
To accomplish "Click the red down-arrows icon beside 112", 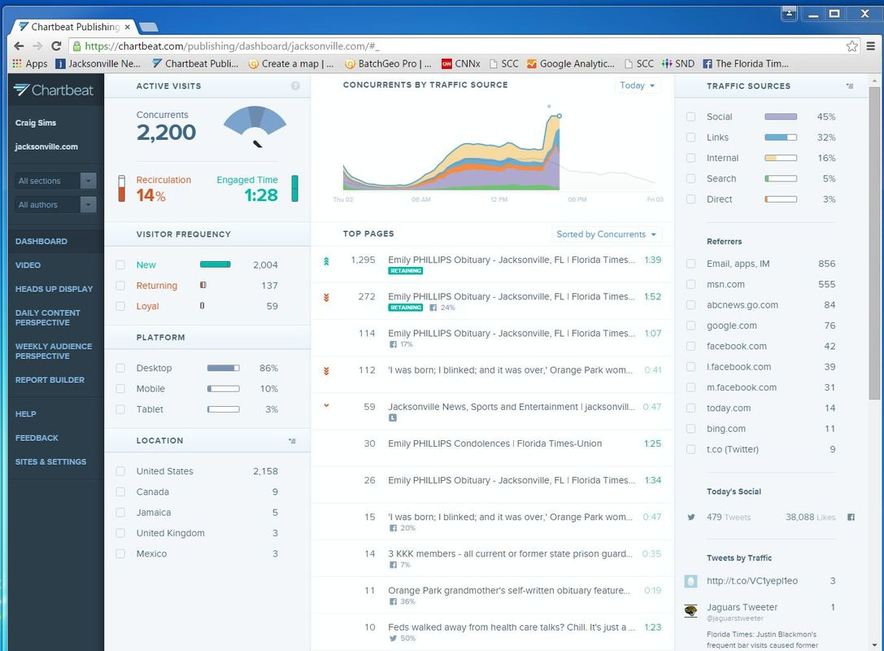I will [326, 371].
